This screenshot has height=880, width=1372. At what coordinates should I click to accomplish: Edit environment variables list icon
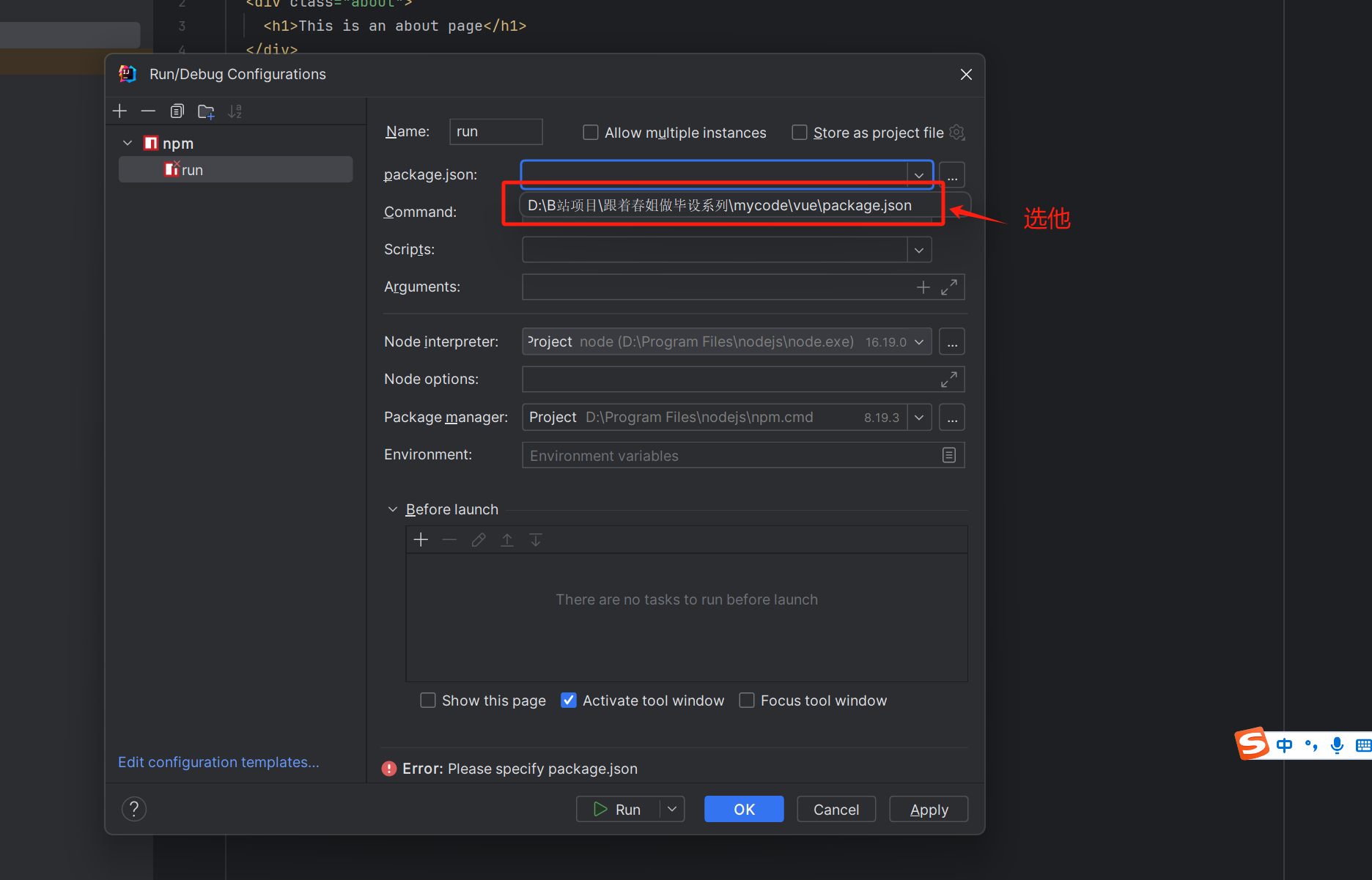tap(949, 455)
